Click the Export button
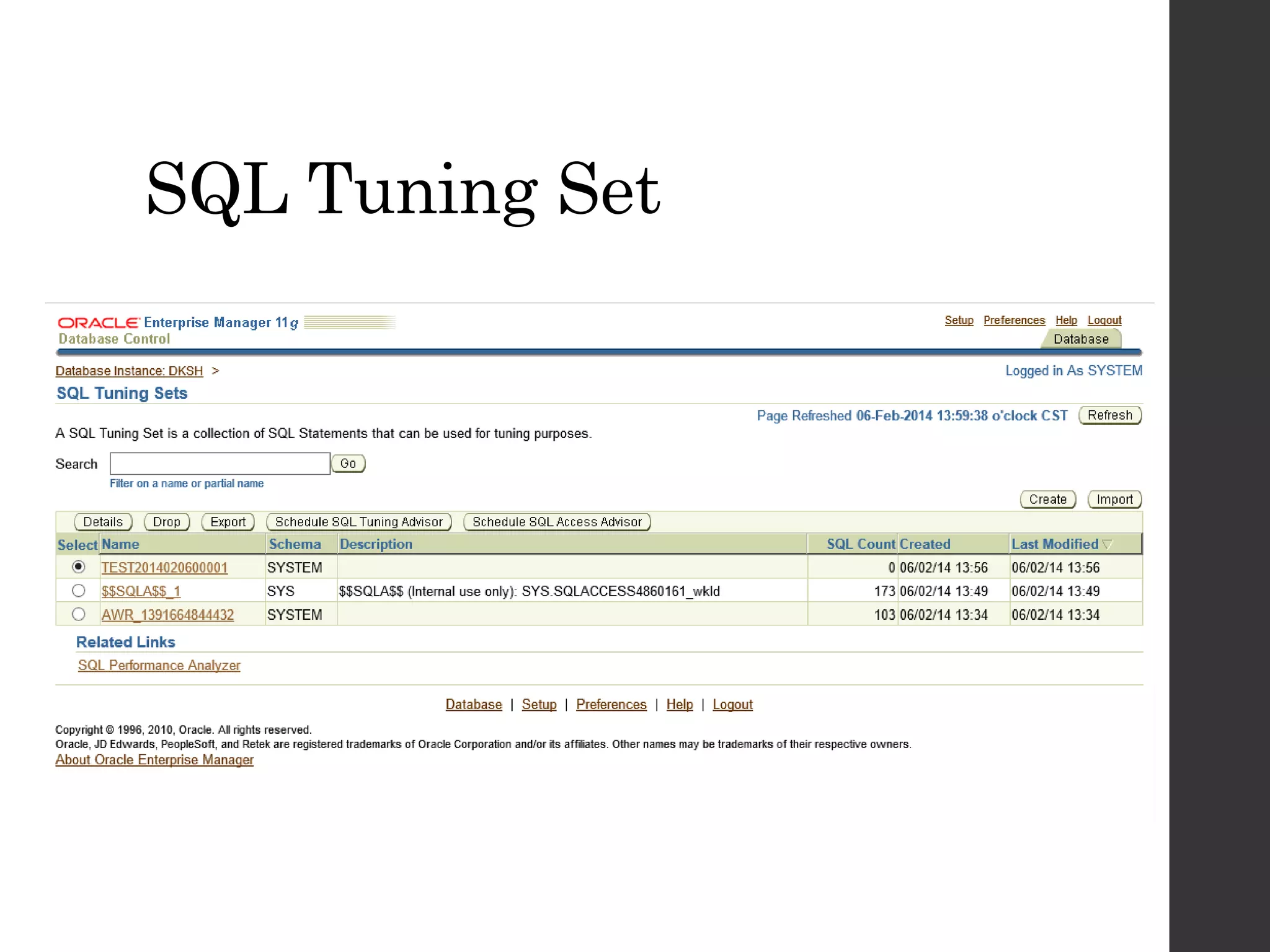The image size is (1270, 952). coord(228,522)
